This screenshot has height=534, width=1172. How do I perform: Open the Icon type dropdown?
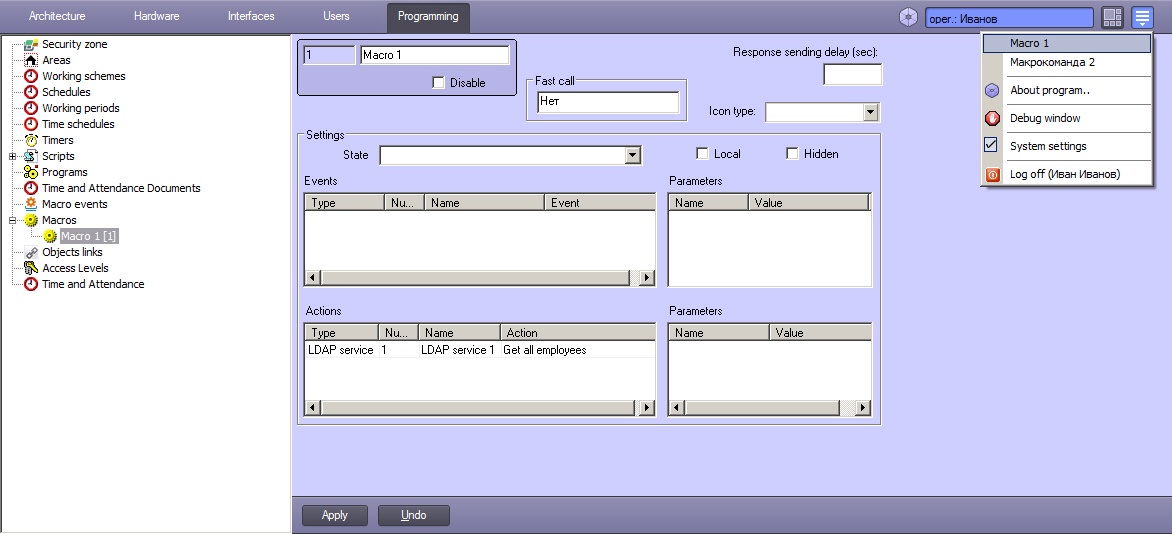click(870, 112)
